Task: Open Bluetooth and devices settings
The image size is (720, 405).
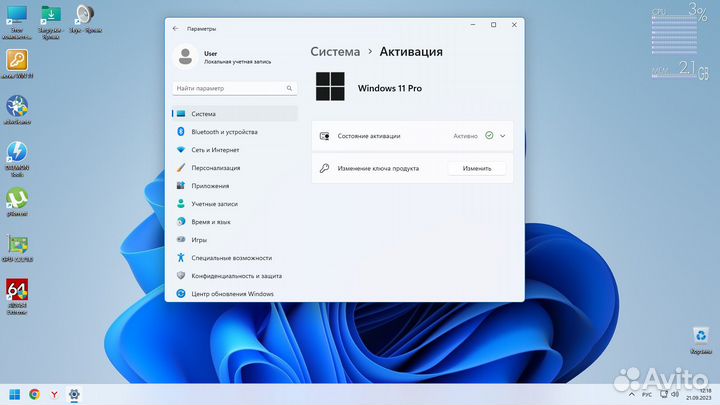Action: click(224, 132)
